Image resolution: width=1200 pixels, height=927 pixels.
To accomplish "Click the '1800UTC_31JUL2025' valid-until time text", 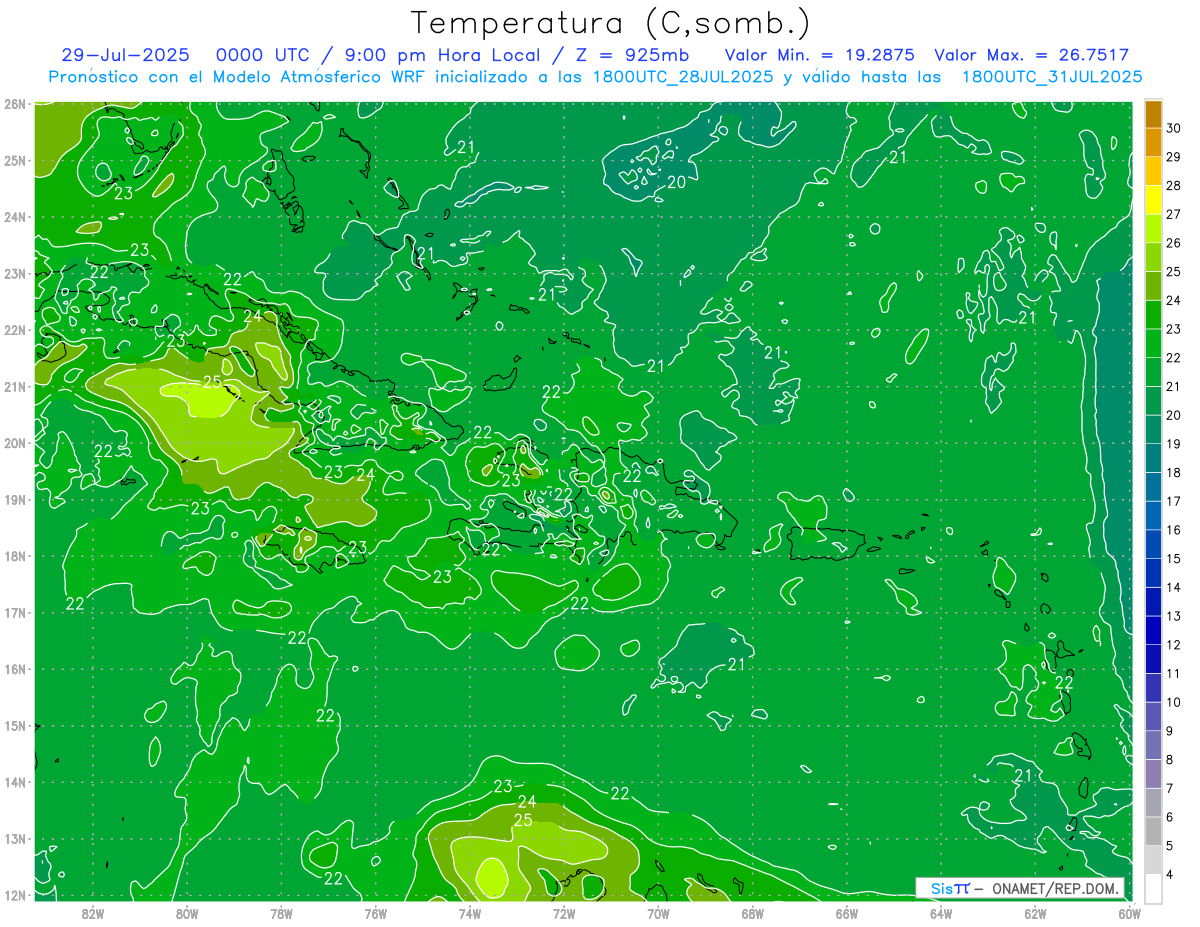I will [1053, 77].
